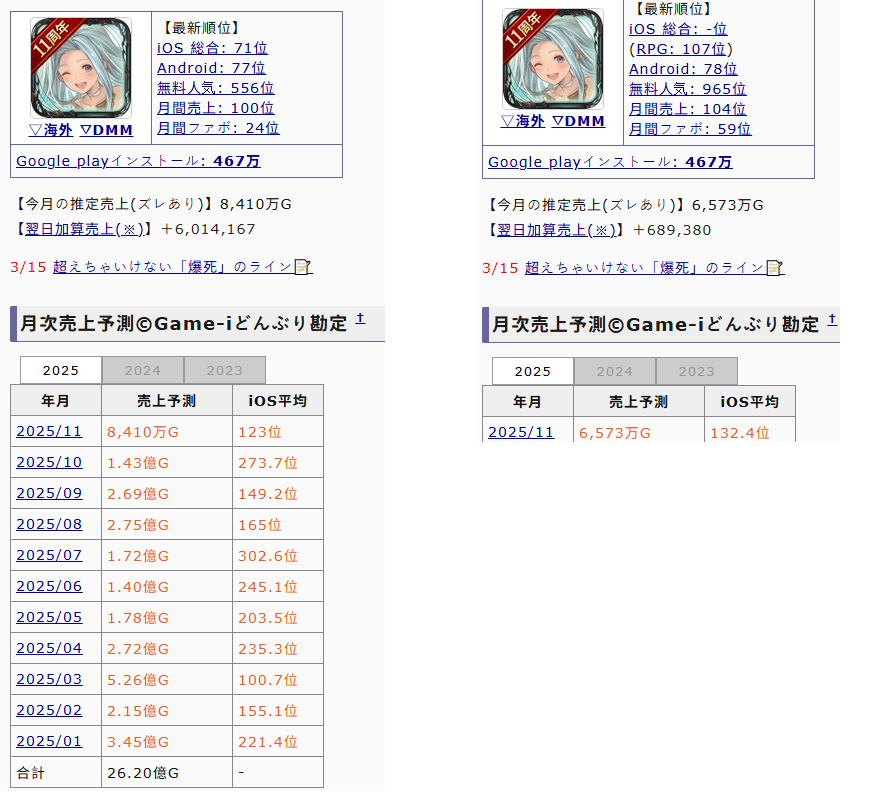Open 2025/10 month link
Screen dimensions: 874x795
(x=49, y=463)
